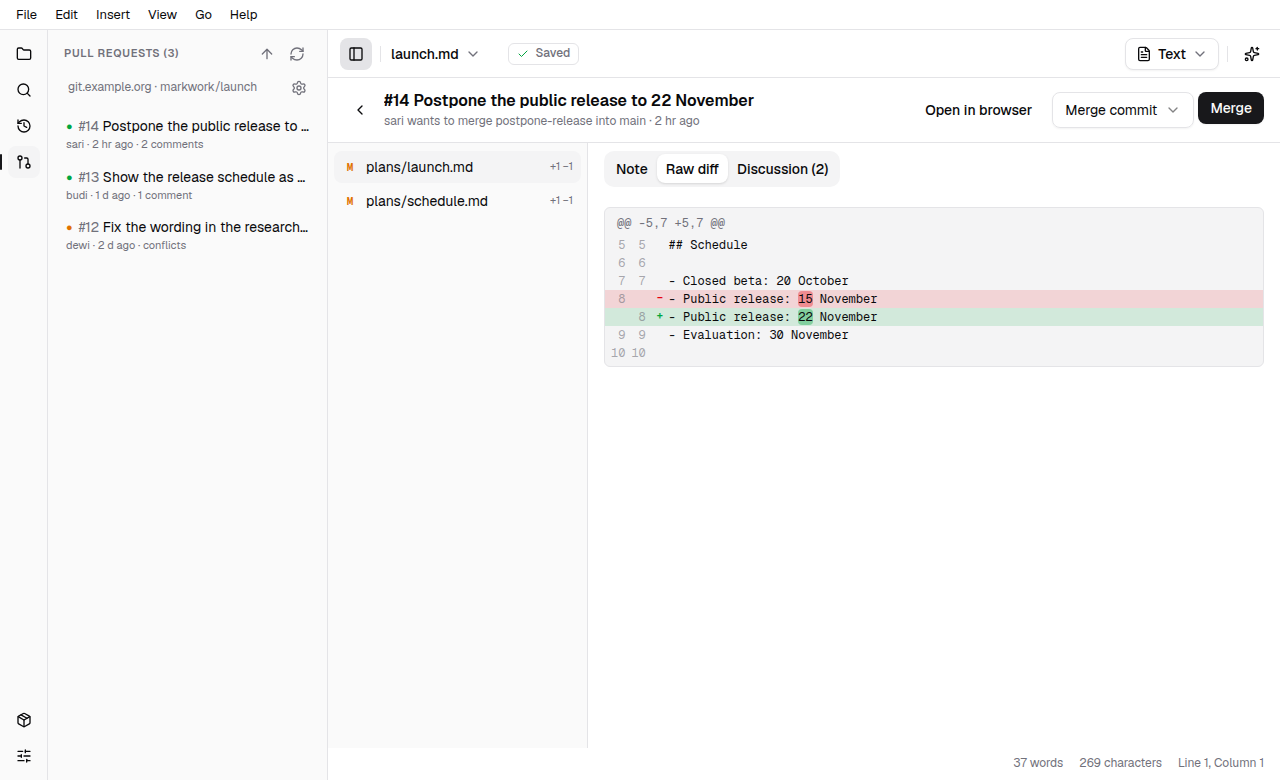1280x780 pixels.
Task: Click the 269 characters status entry
Action: click(1121, 763)
